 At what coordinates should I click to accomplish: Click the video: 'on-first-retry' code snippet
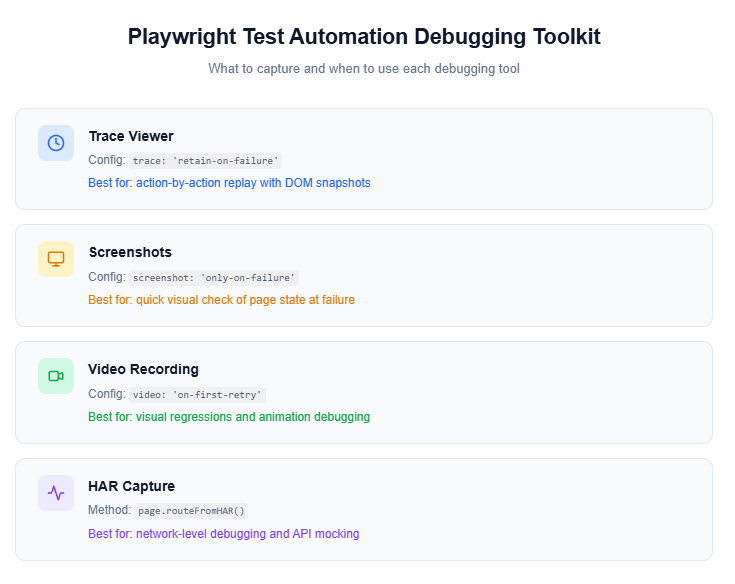(x=198, y=394)
